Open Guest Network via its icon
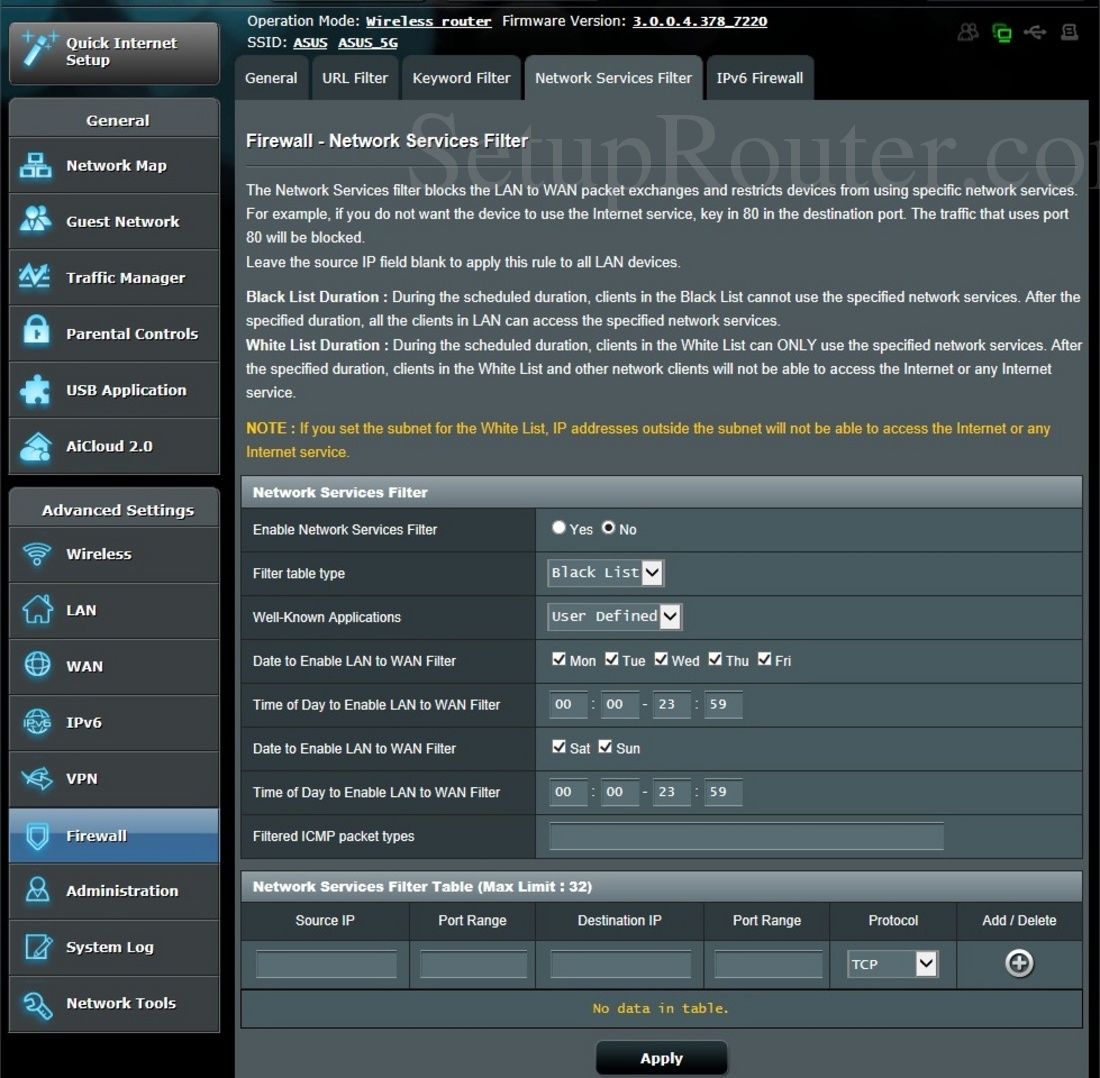This screenshot has width=1100, height=1078. tap(36, 222)
